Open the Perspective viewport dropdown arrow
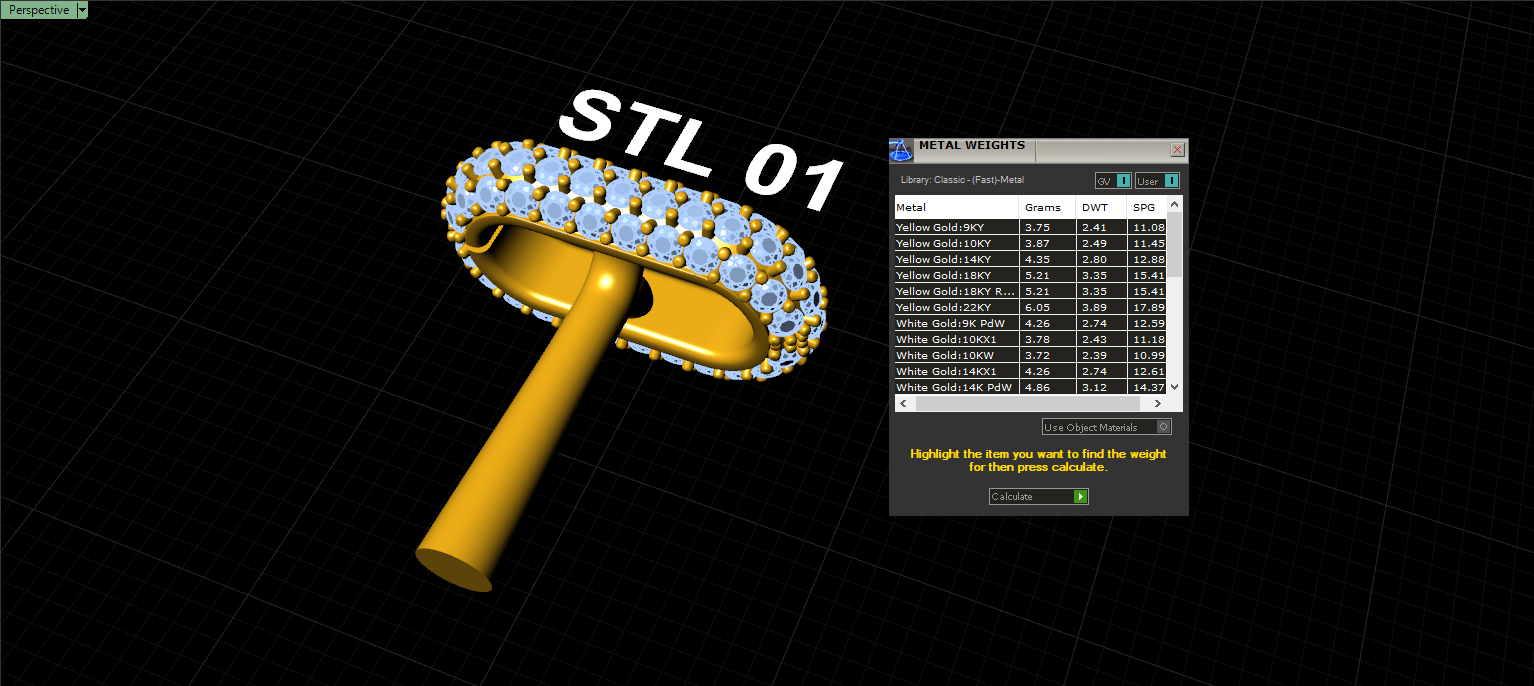Viewport: 1534px width, 686px height. [82, 10]
